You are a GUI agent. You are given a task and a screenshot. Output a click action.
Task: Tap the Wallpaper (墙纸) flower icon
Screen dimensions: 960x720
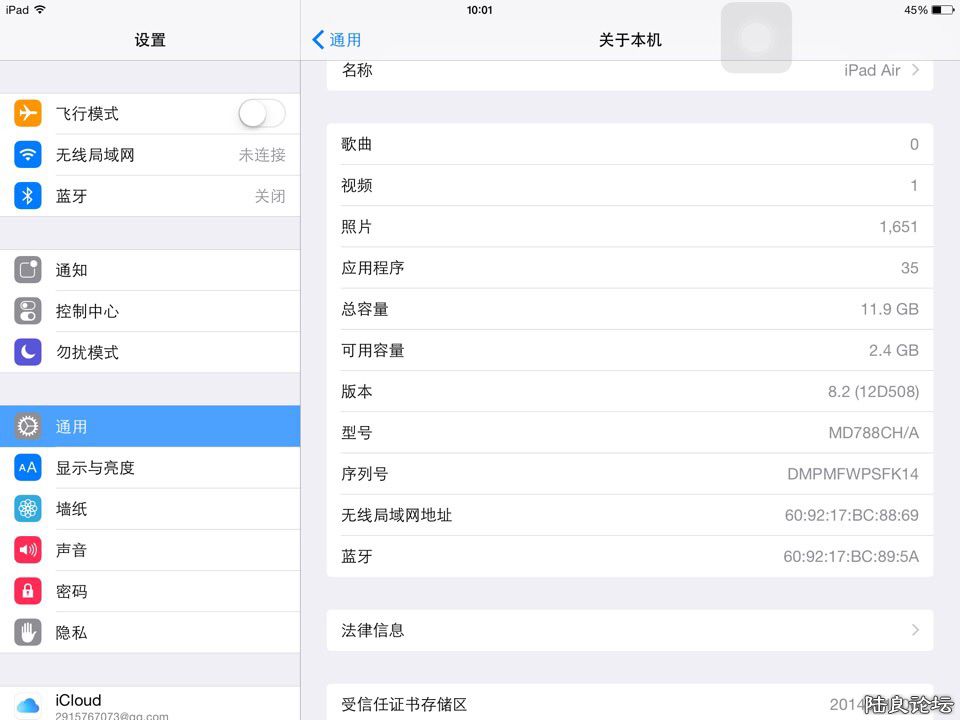point(28,509)
